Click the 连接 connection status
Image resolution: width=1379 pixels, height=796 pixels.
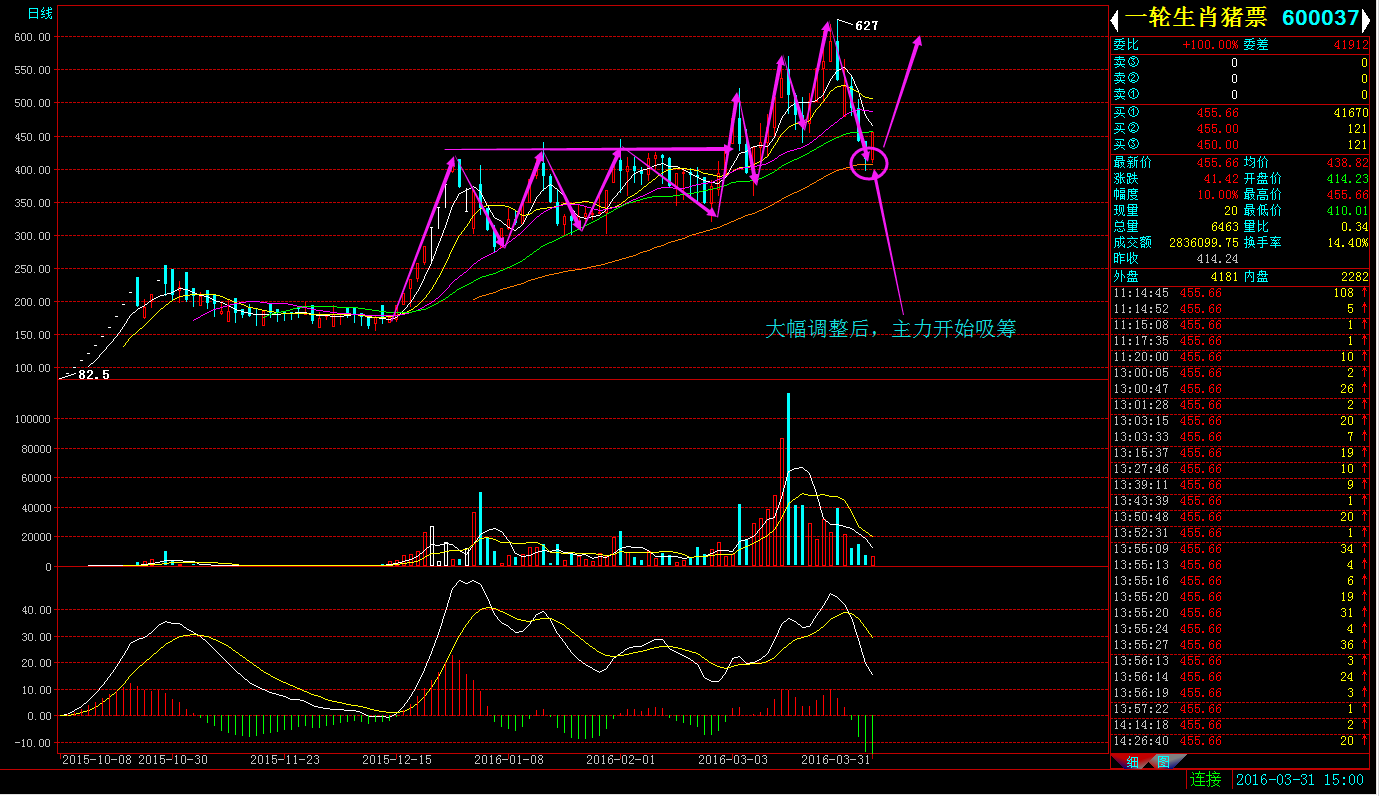click(x=1206, y=780)
